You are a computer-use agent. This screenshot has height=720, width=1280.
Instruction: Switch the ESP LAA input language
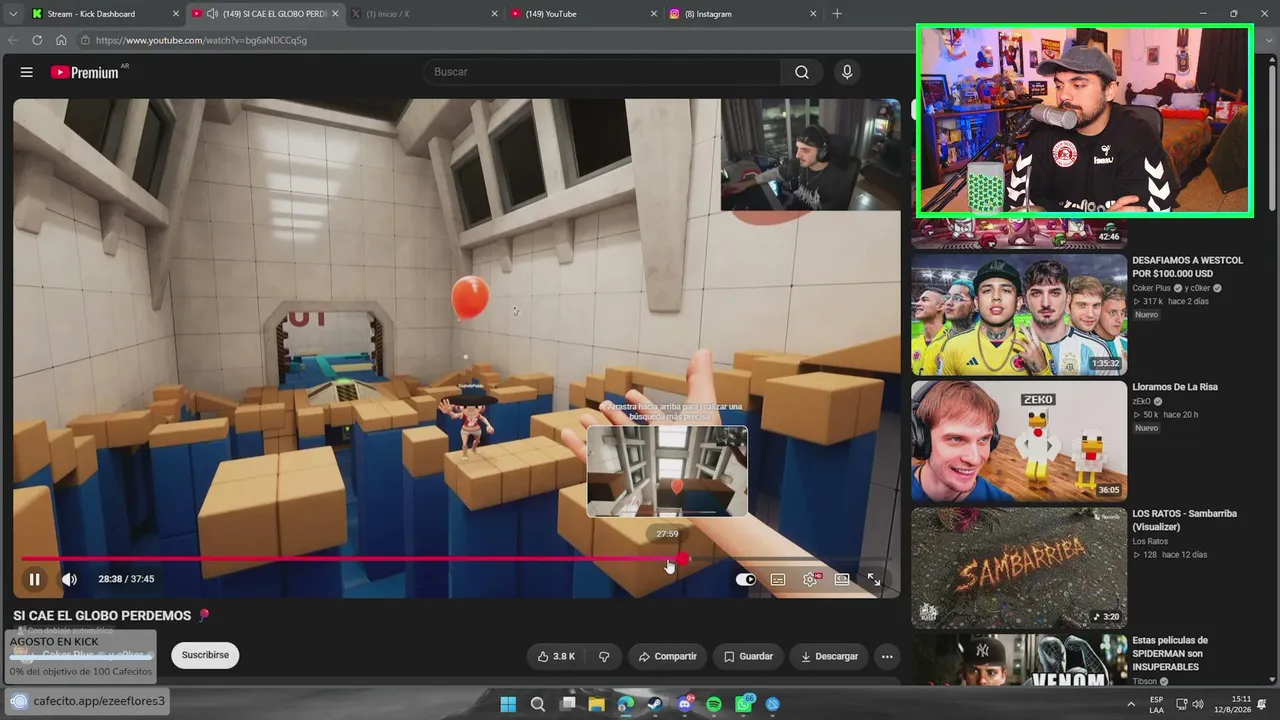tap(1157, 704)
